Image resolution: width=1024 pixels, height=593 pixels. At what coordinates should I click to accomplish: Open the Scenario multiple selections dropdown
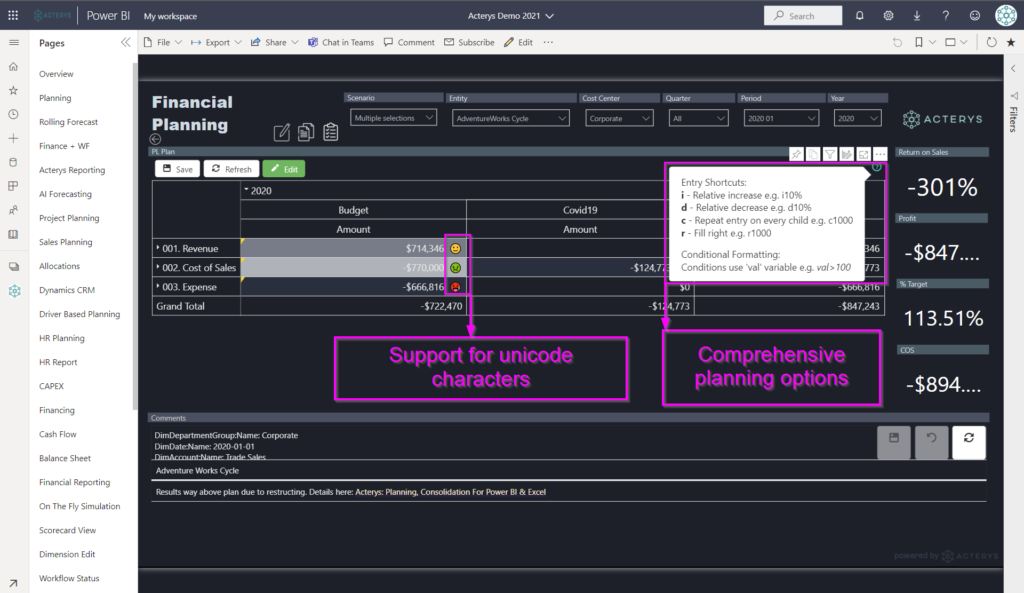[393, 117]
